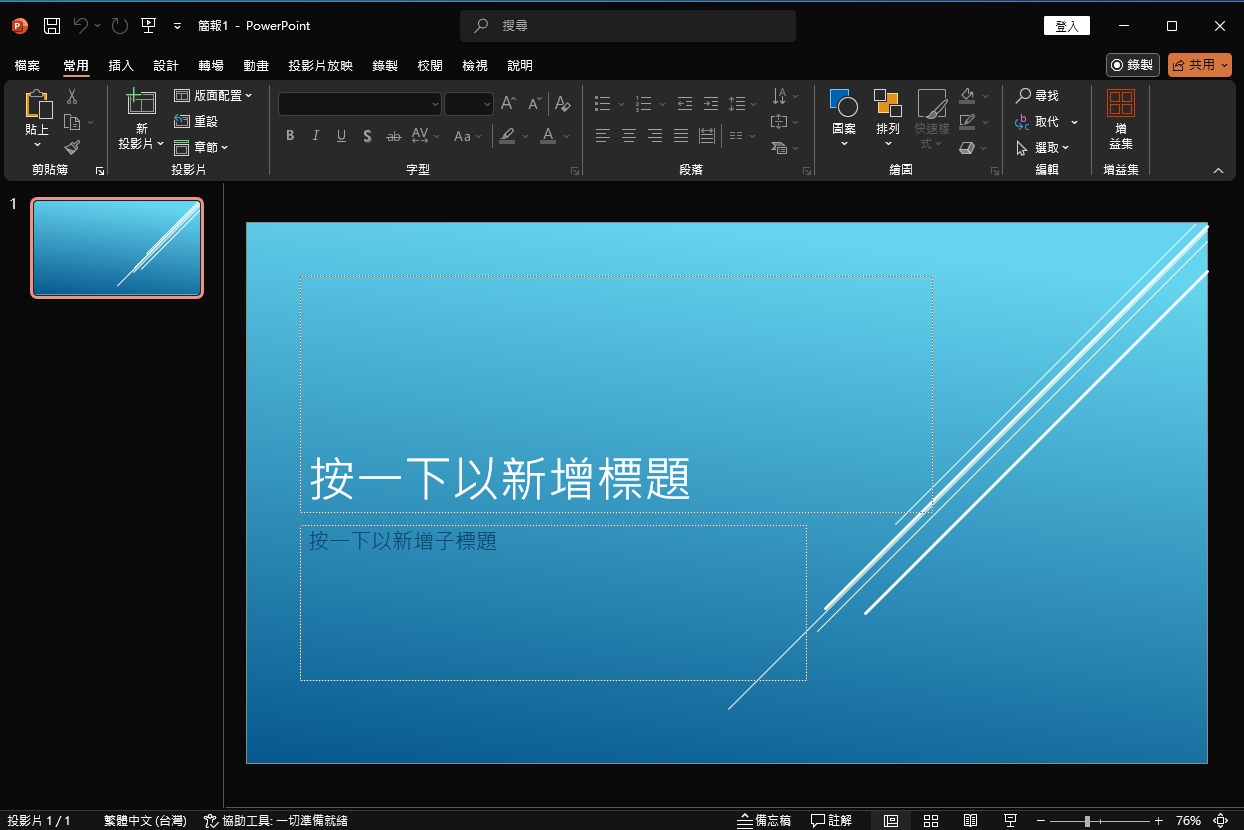Click the Sign in (登入) button
1244x830 pixels.
click(1066, 26)
